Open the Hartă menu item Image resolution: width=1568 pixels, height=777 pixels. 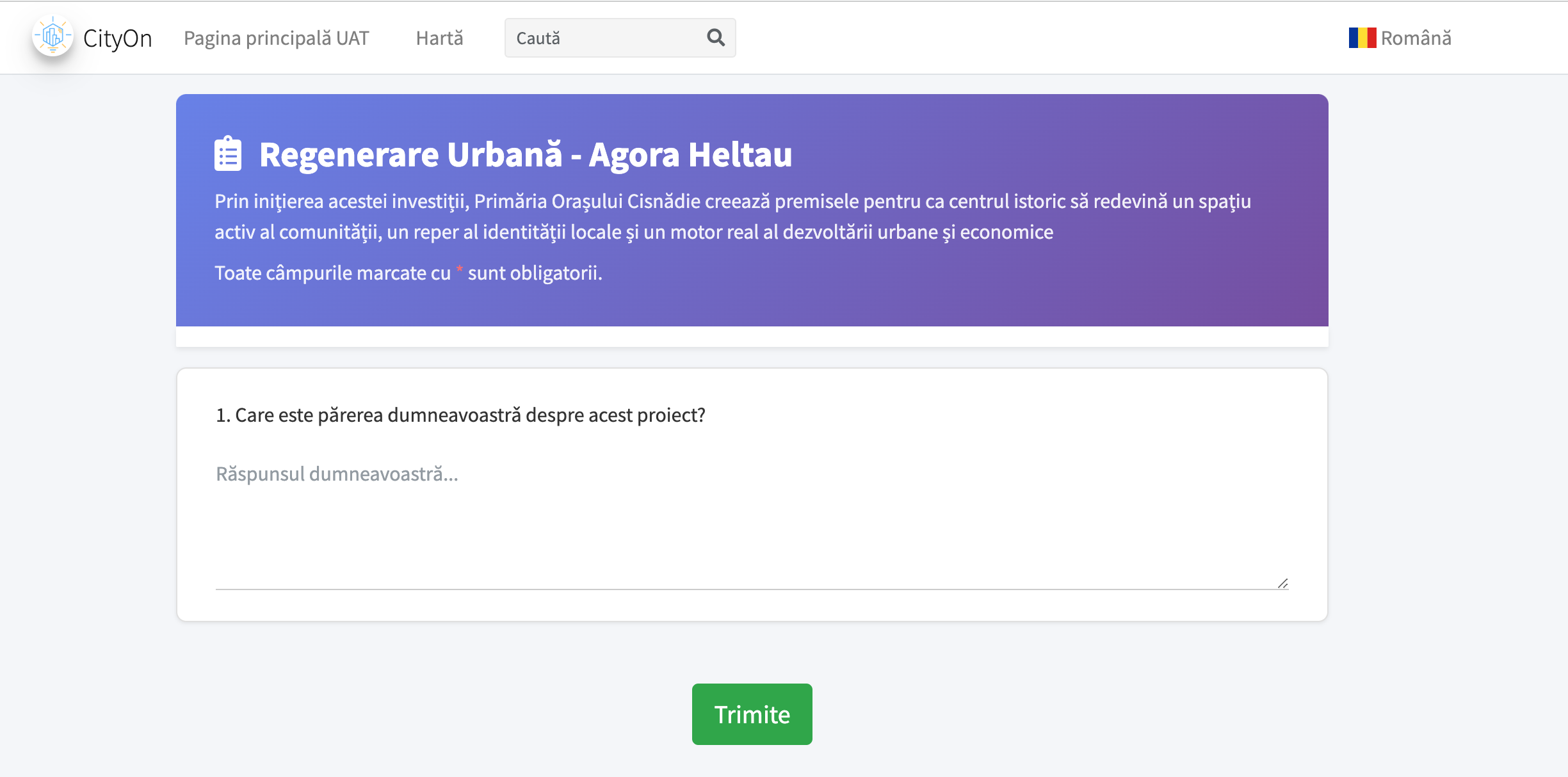click(x=439, y=38)
